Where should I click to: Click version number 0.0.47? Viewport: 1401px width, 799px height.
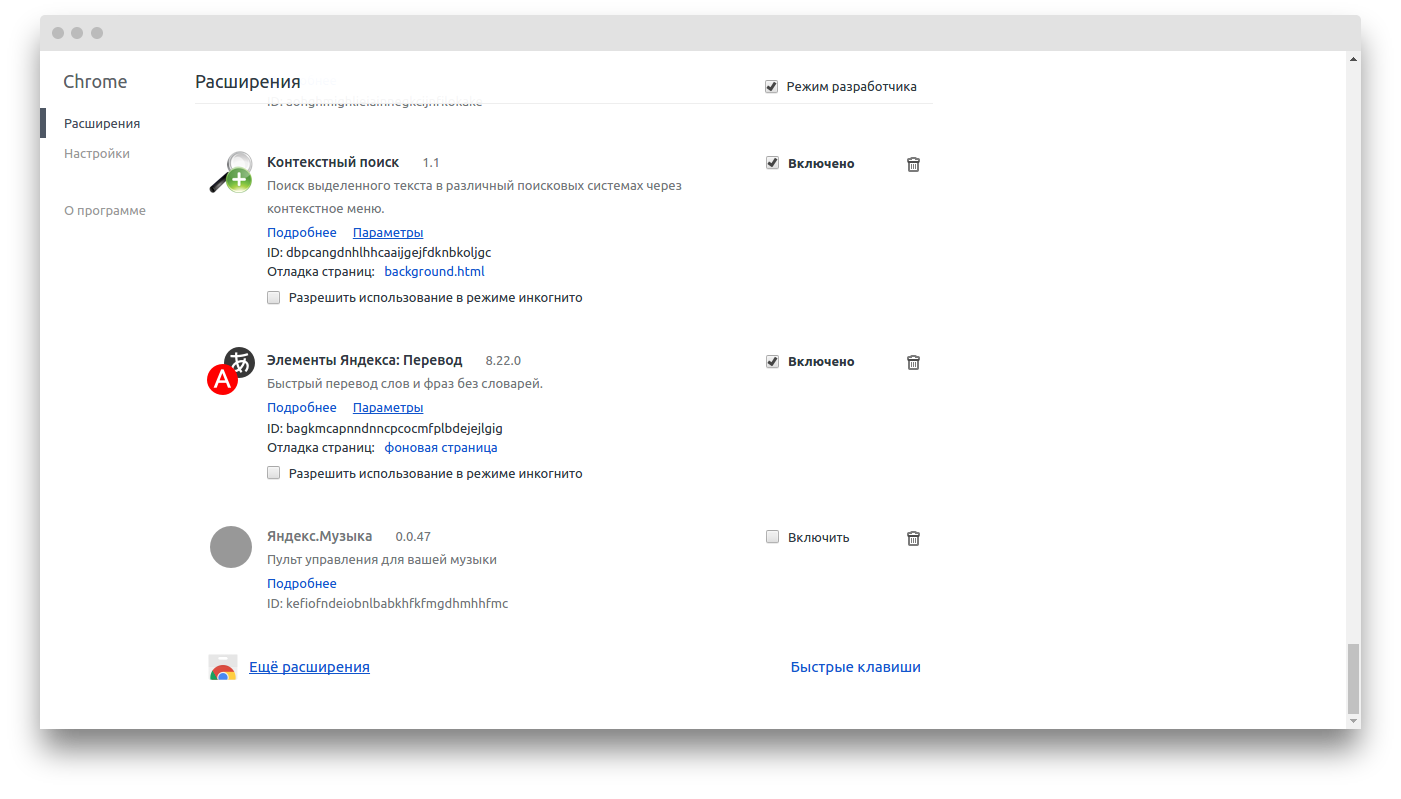(x=413, y=537)
